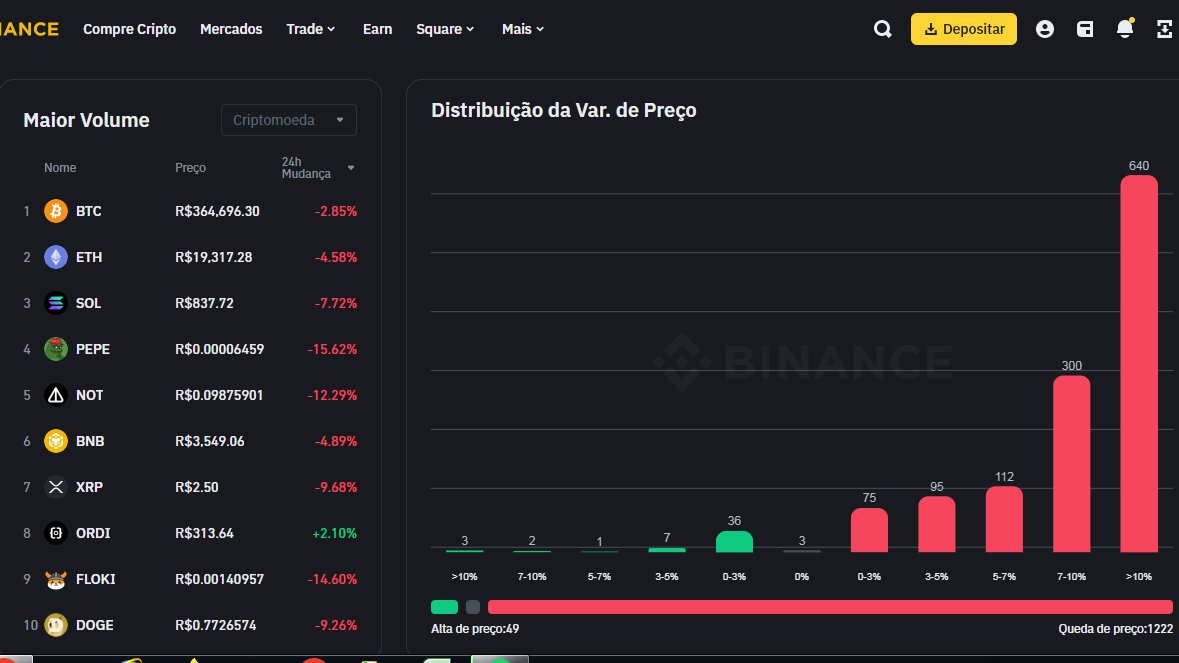1179x663 pixels.
Task: Open the user profile icon
Action: point(1044,29)
